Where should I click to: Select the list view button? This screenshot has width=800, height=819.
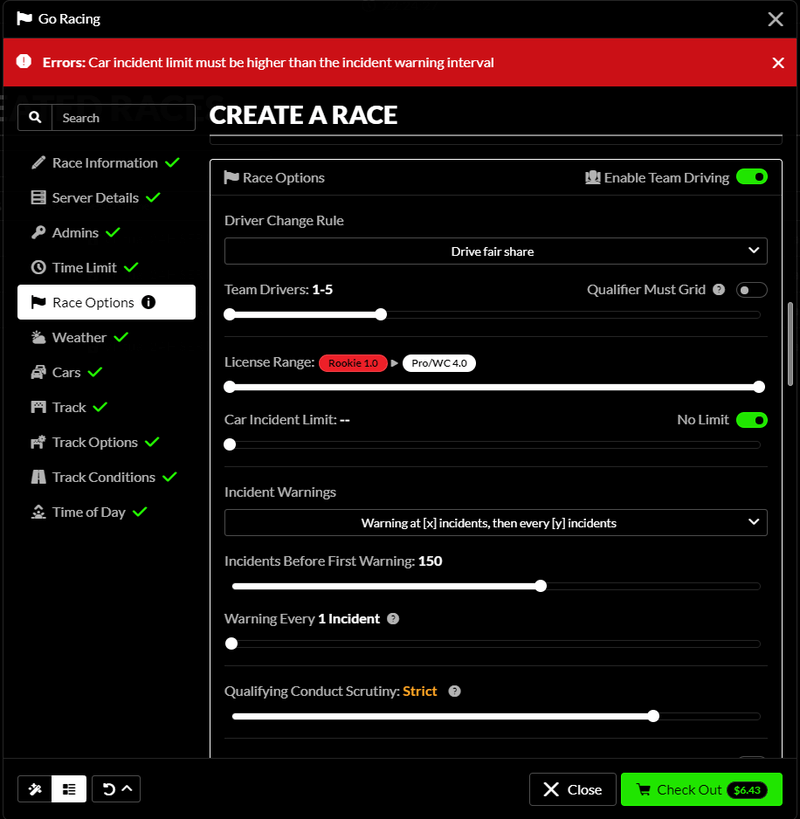click(69, 789)
